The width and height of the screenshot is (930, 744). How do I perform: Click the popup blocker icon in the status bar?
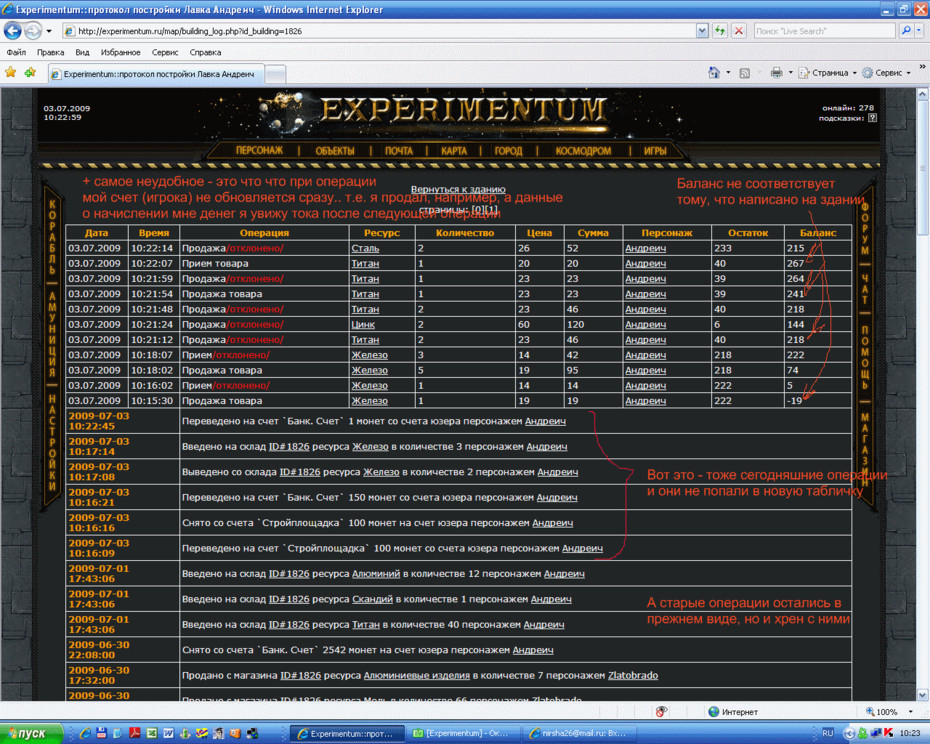tap(662, 711)
